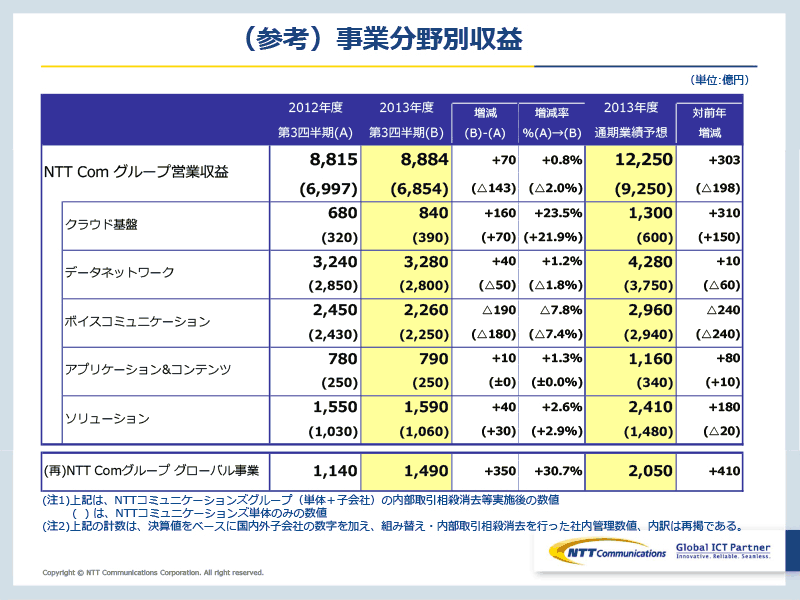This screenshot has width=800, height=600.
Task: Click the rate (±0.0%)
Action: (x=557, y=382)
